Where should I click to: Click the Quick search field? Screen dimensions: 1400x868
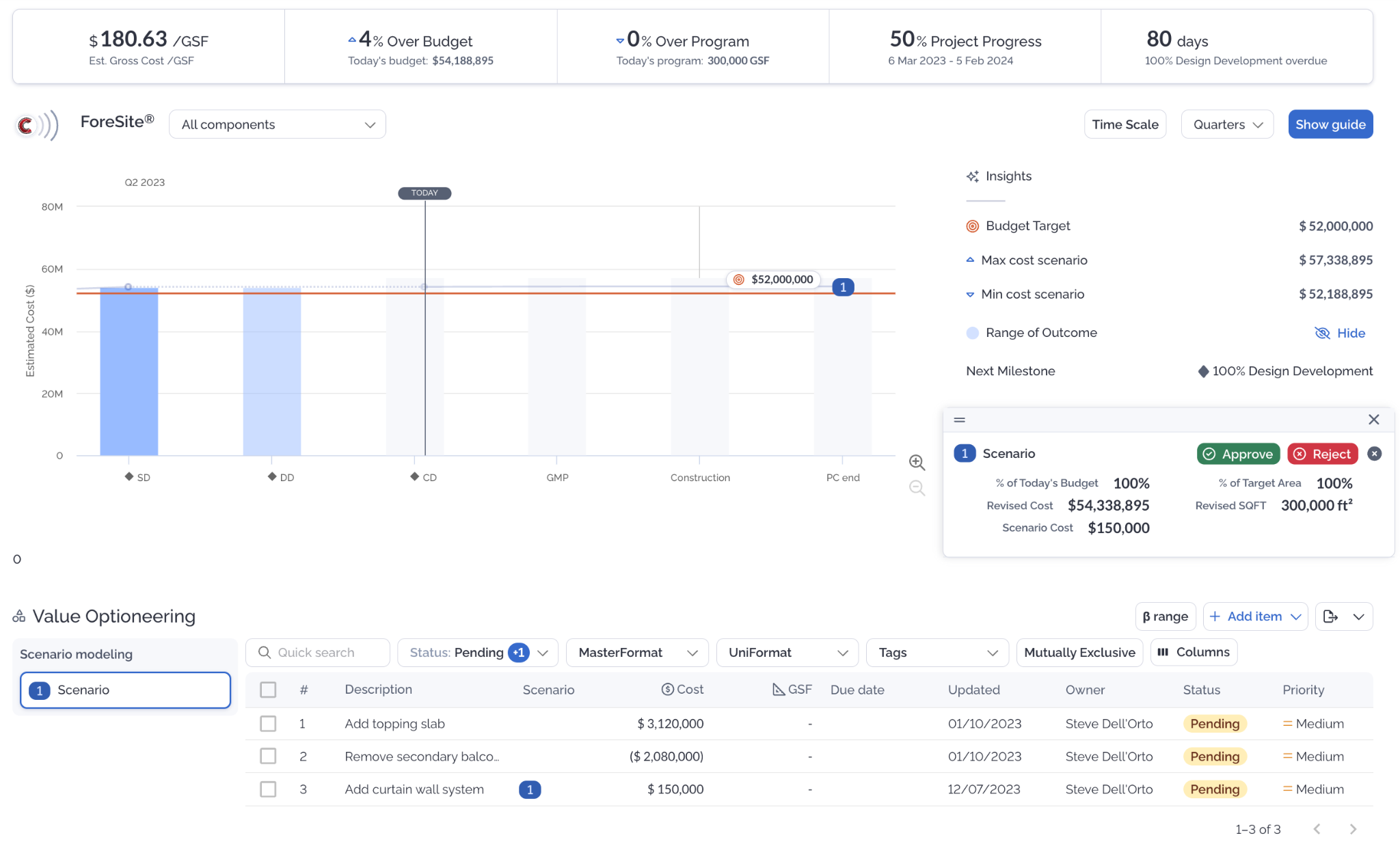pos(318,653)
